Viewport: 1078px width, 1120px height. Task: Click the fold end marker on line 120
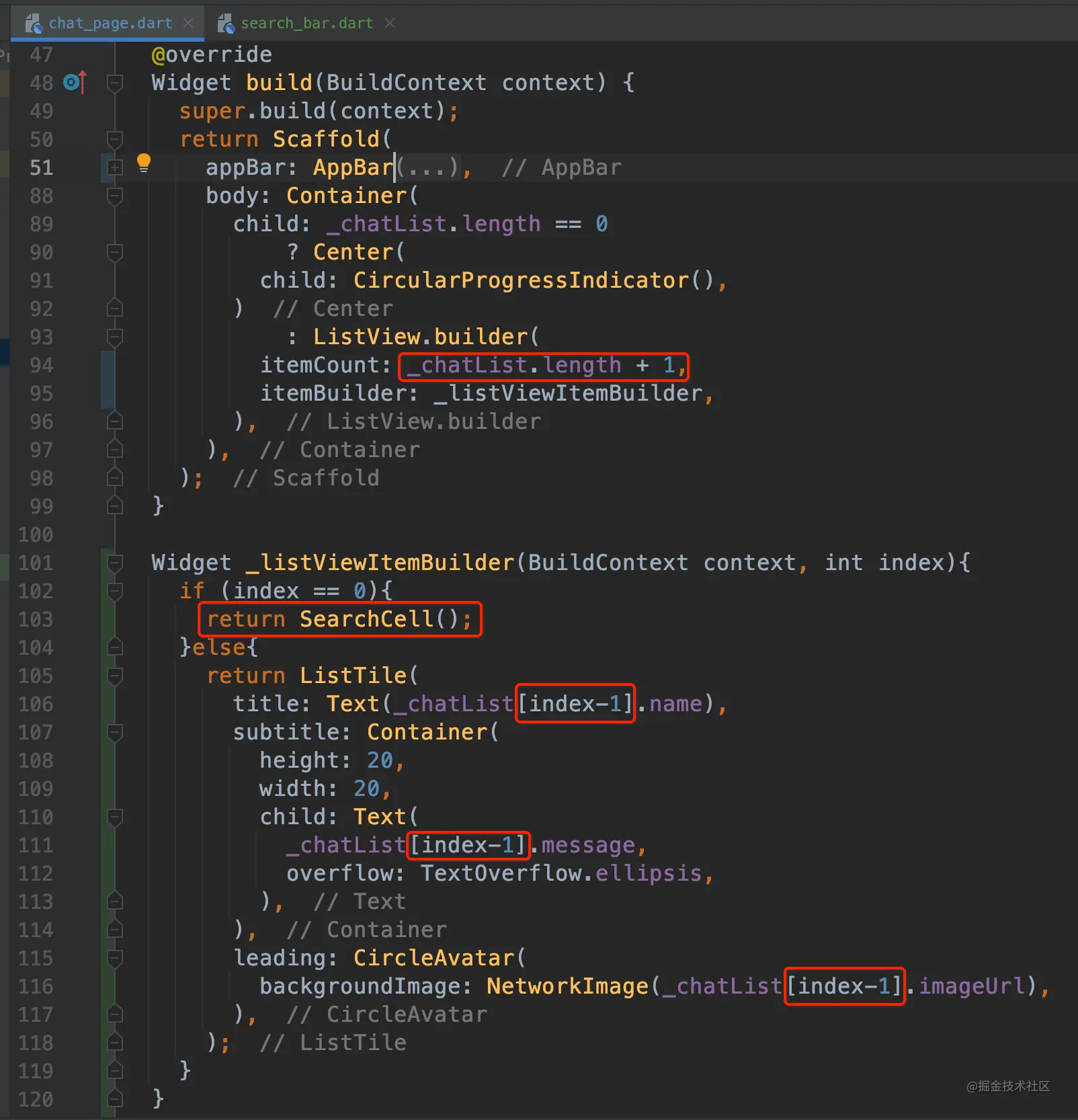click(x=115, y=1098)
